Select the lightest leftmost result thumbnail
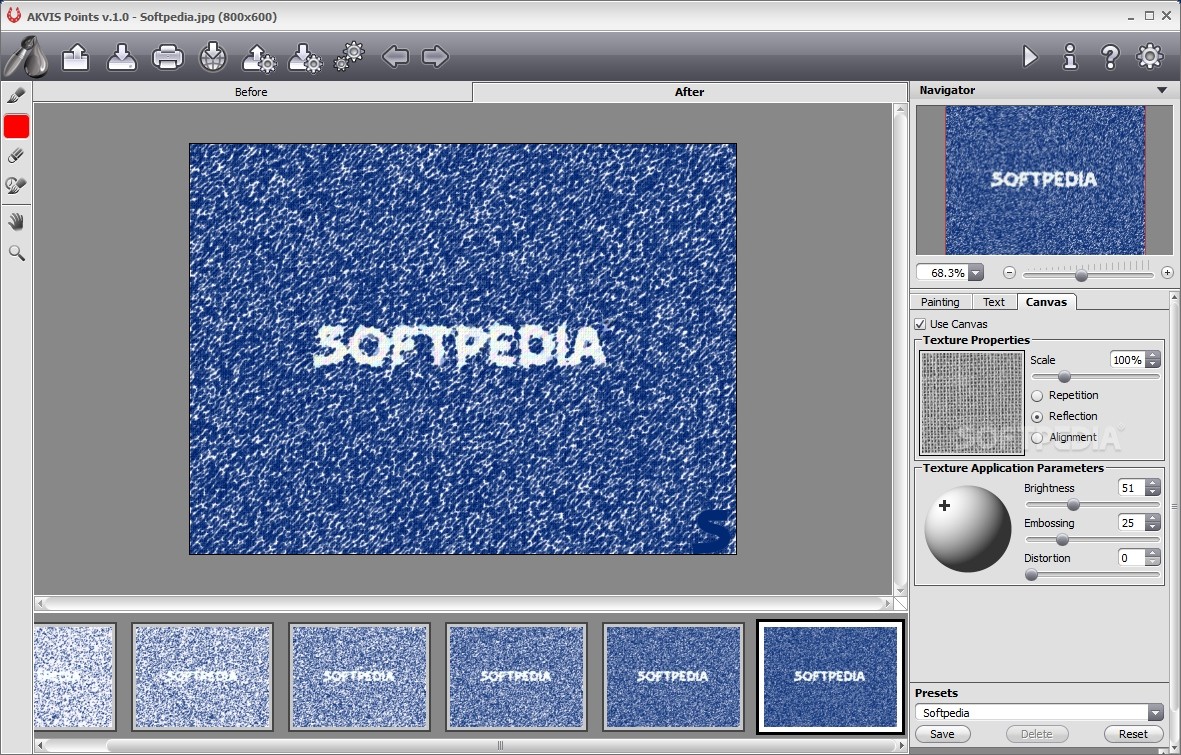This screenshot has width=1181, height=755. pyautogui.click(x=74, y=677)
